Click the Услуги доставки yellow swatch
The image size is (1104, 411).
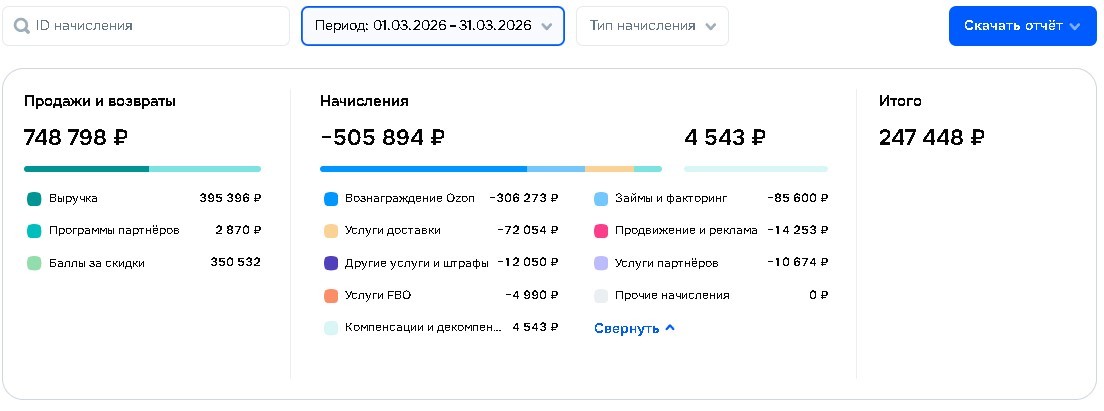[x=331, y=231]
